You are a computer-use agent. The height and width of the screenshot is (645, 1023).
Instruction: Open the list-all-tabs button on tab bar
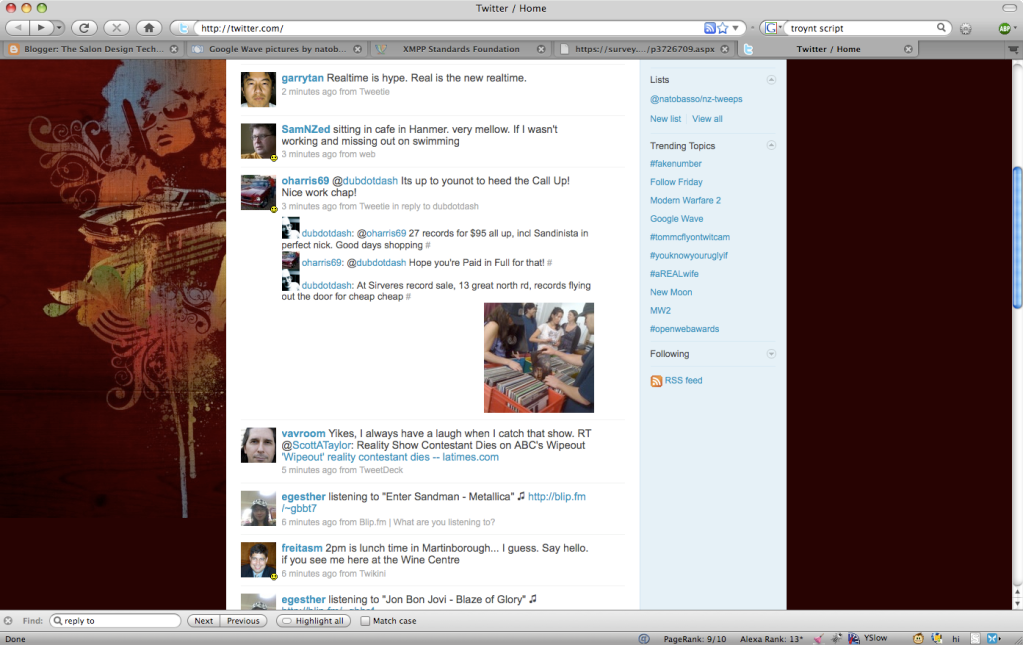point(1013,49)
